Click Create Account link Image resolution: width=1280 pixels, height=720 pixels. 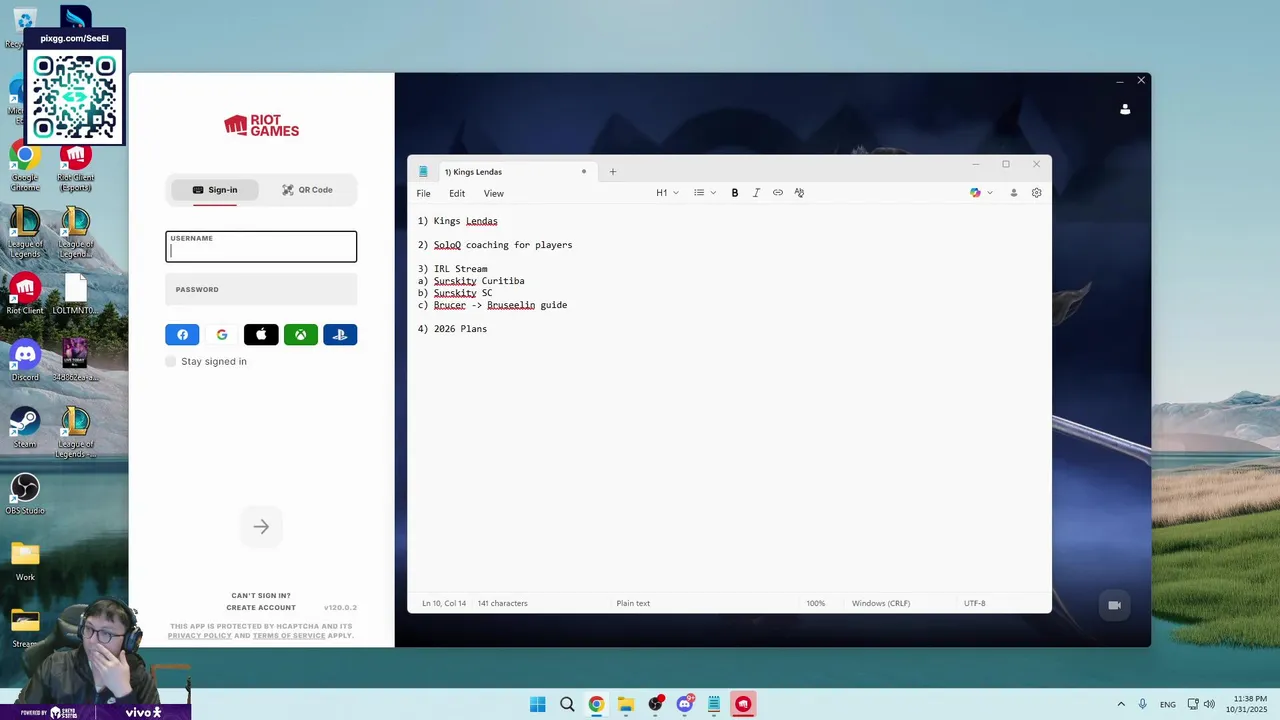(x=261, y=608)
